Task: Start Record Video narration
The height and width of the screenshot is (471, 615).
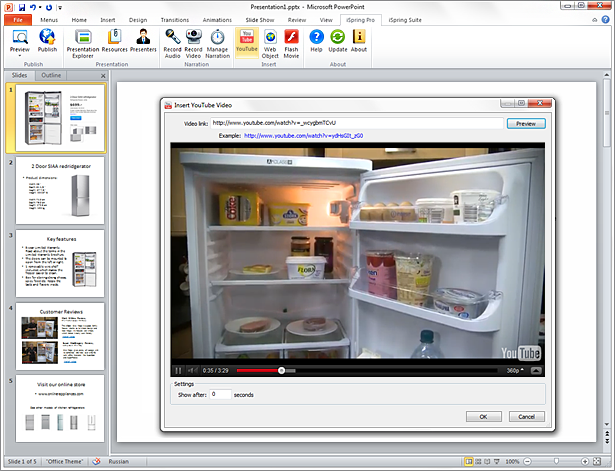Action: pyautogui.click(x=193, y=44)
